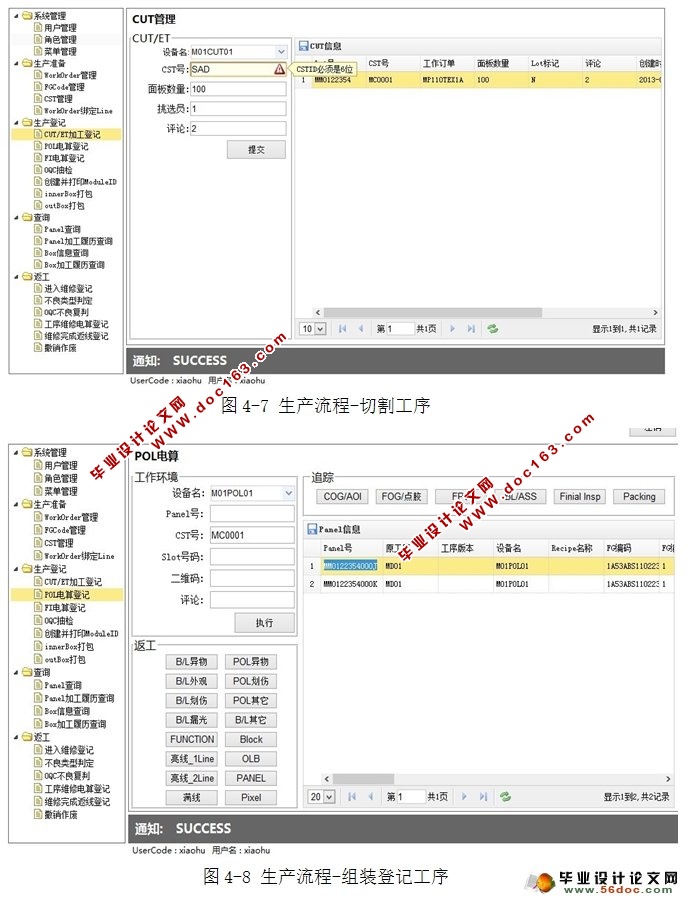Click page icon of 用户管理 in CUT管理 tree

38,28
